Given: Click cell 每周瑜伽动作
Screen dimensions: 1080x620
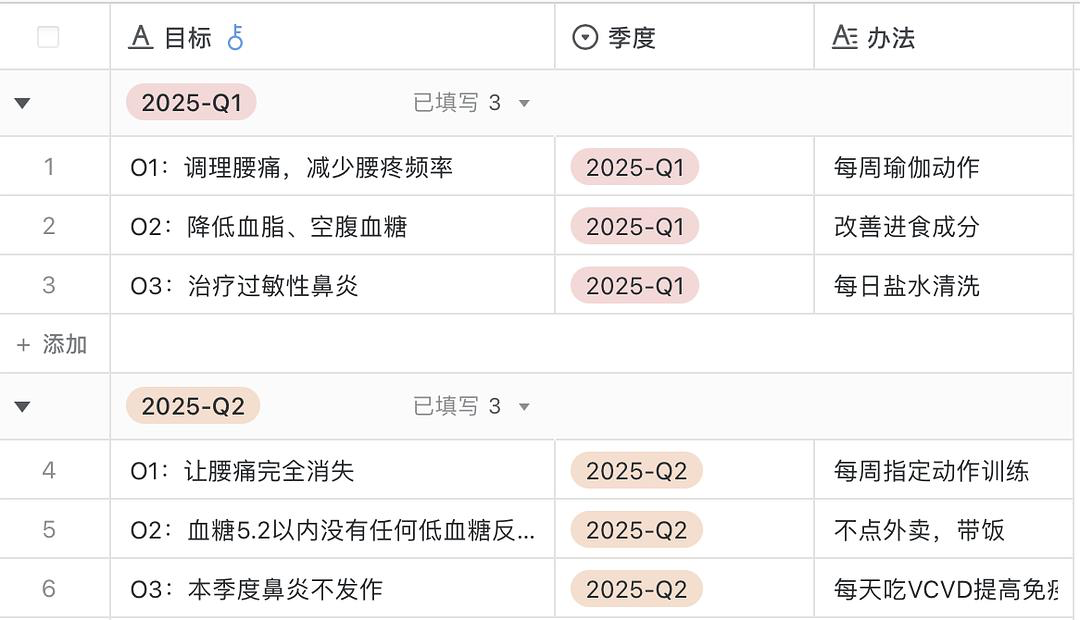Looking at the screenshot, I should (943, 167).
